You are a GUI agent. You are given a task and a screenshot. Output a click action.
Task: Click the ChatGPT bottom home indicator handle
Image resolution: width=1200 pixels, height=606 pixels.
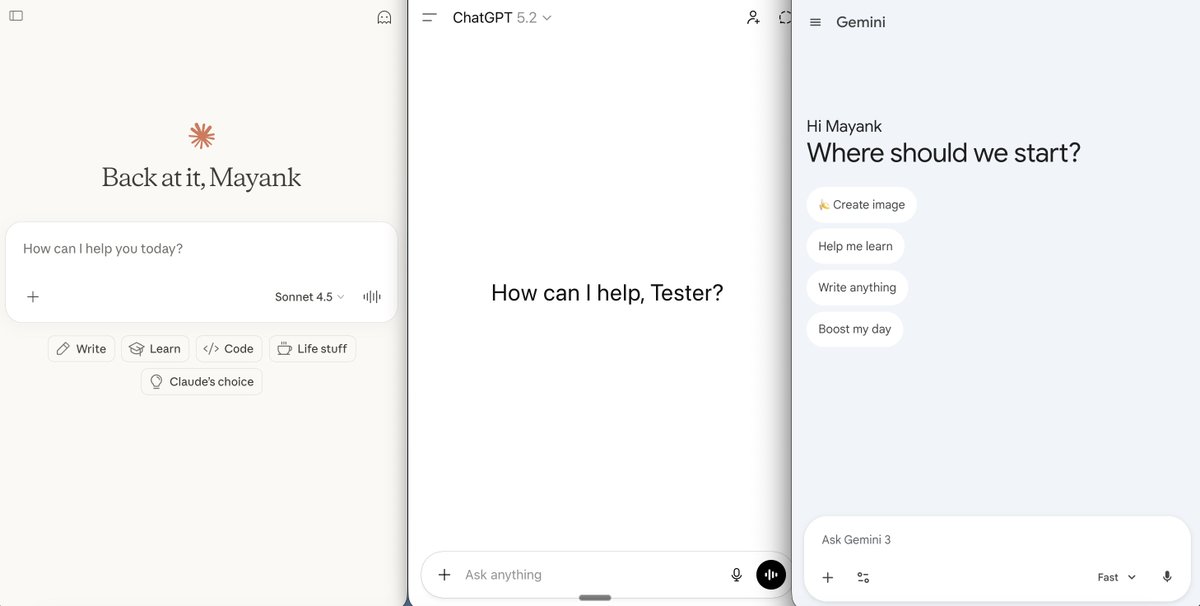(595, 598)
